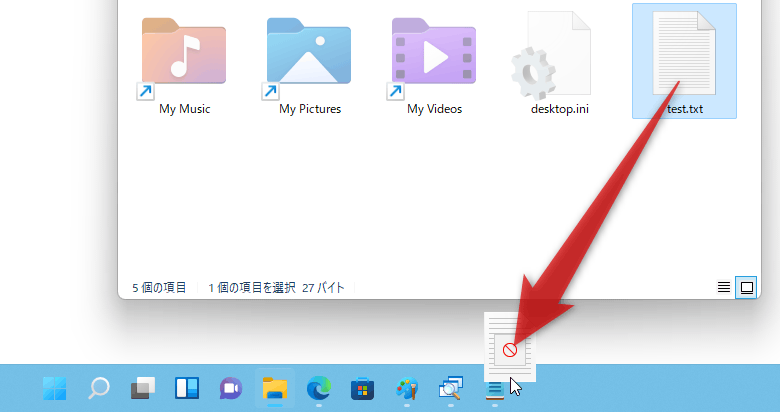Switch to details list view
The width and height of the screenshot is (780, 412).
pyautogui.click(x=724, y=287)
